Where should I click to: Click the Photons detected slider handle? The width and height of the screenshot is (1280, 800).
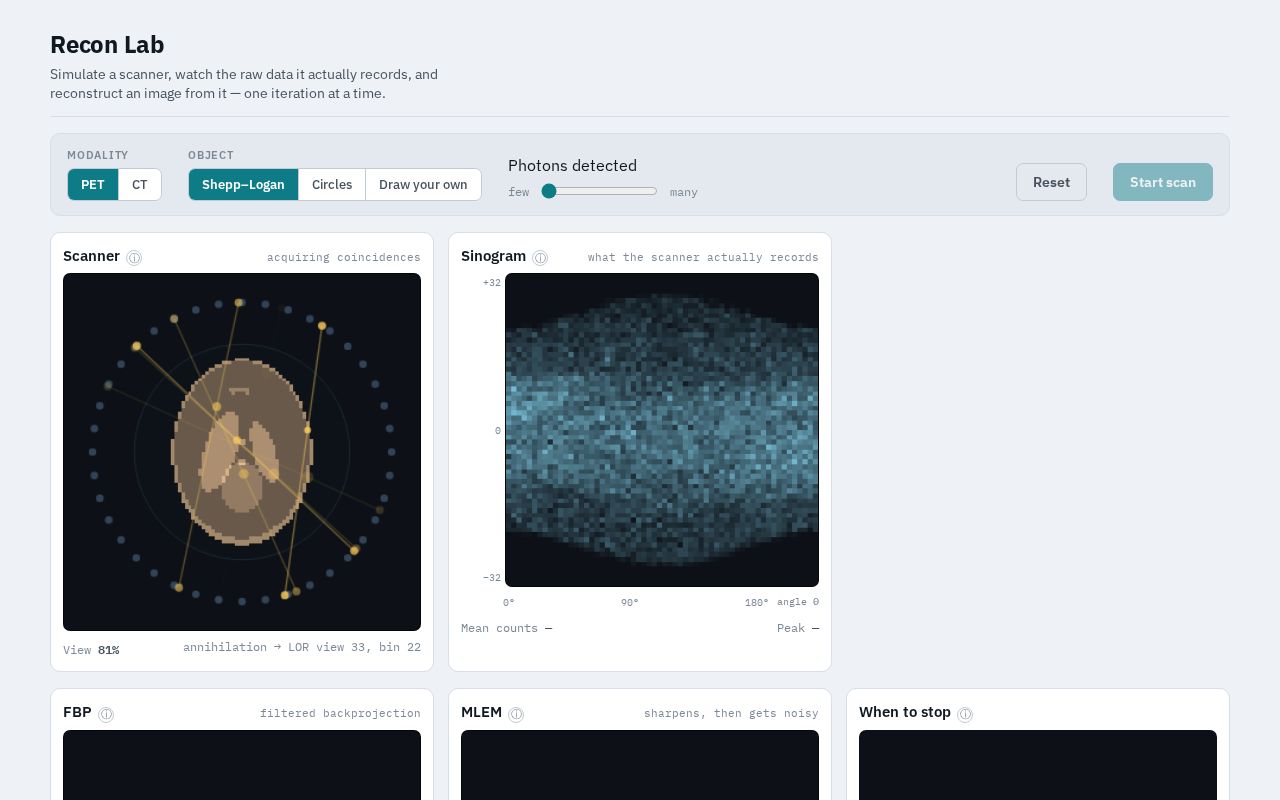[x=549, y=191]
